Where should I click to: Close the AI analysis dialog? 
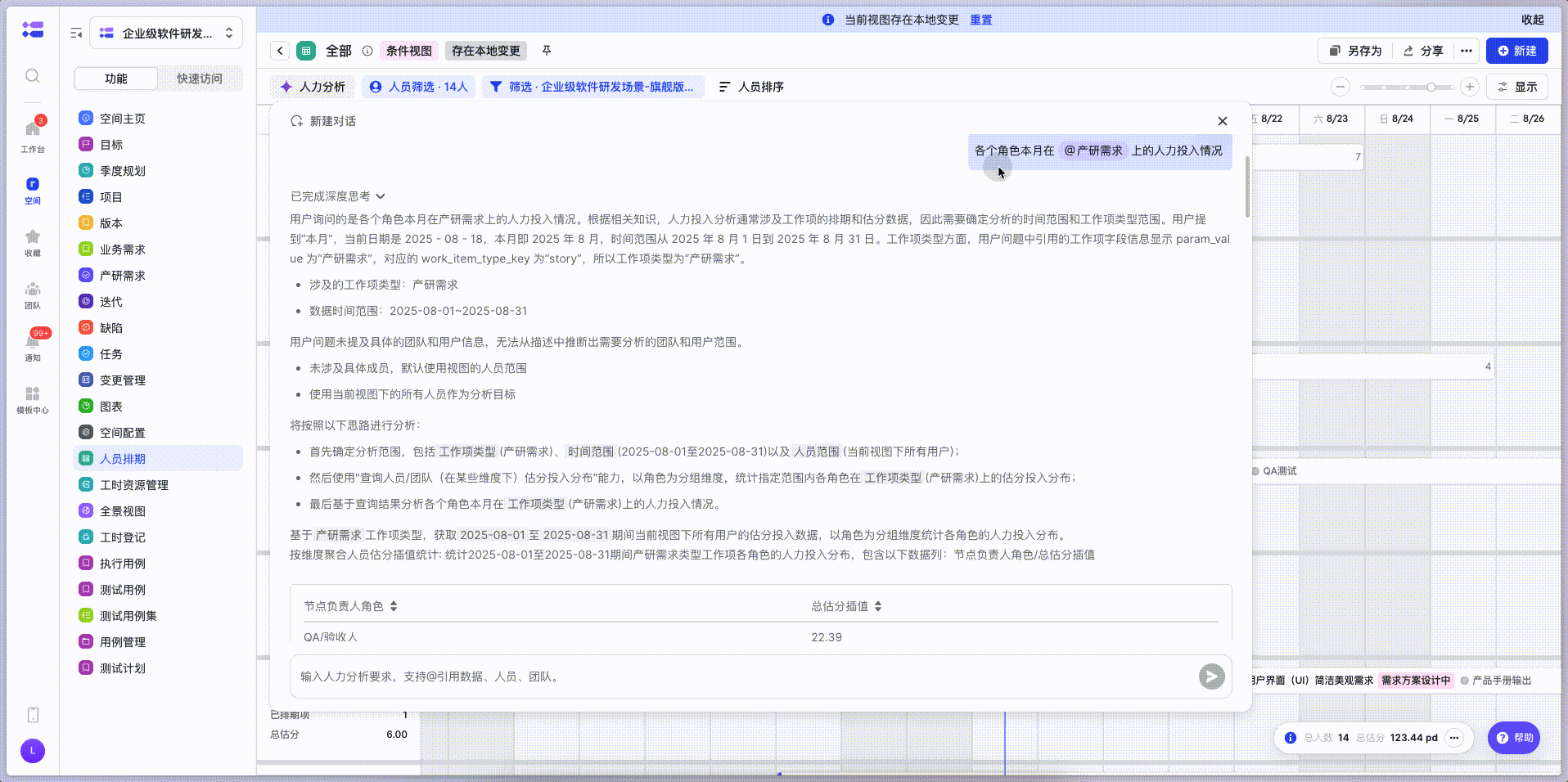[1222, 121]
